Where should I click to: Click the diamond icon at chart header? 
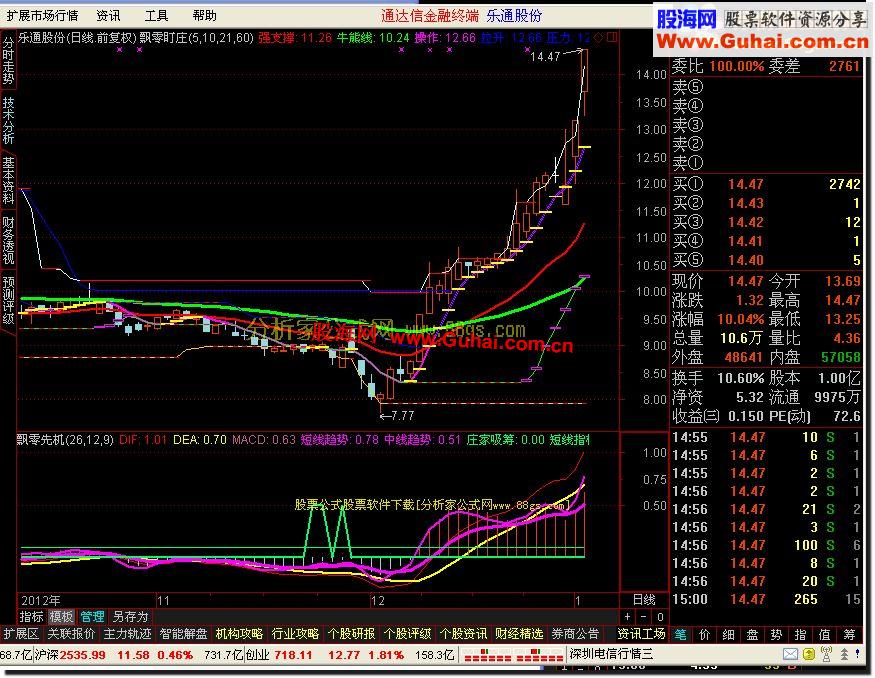coord(598,37)
